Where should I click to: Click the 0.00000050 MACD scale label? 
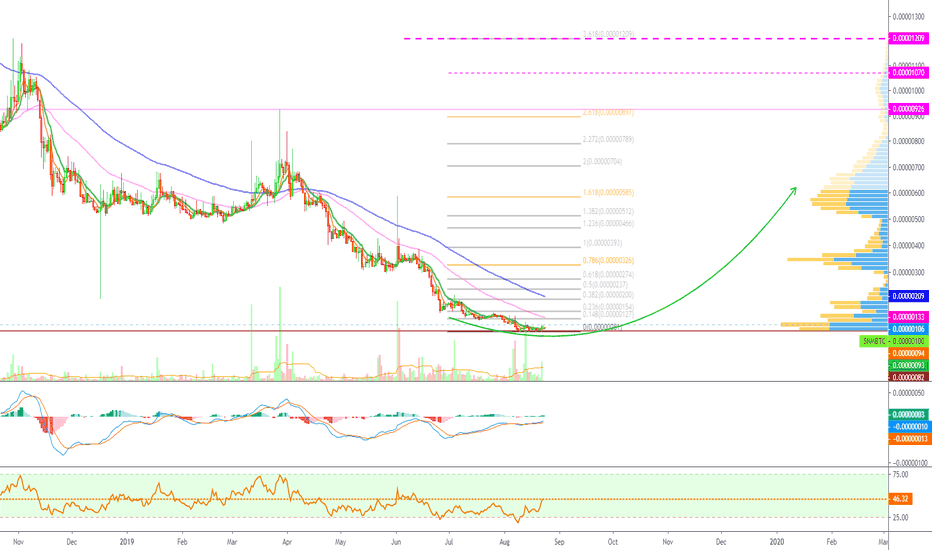(x=909, y=393)
